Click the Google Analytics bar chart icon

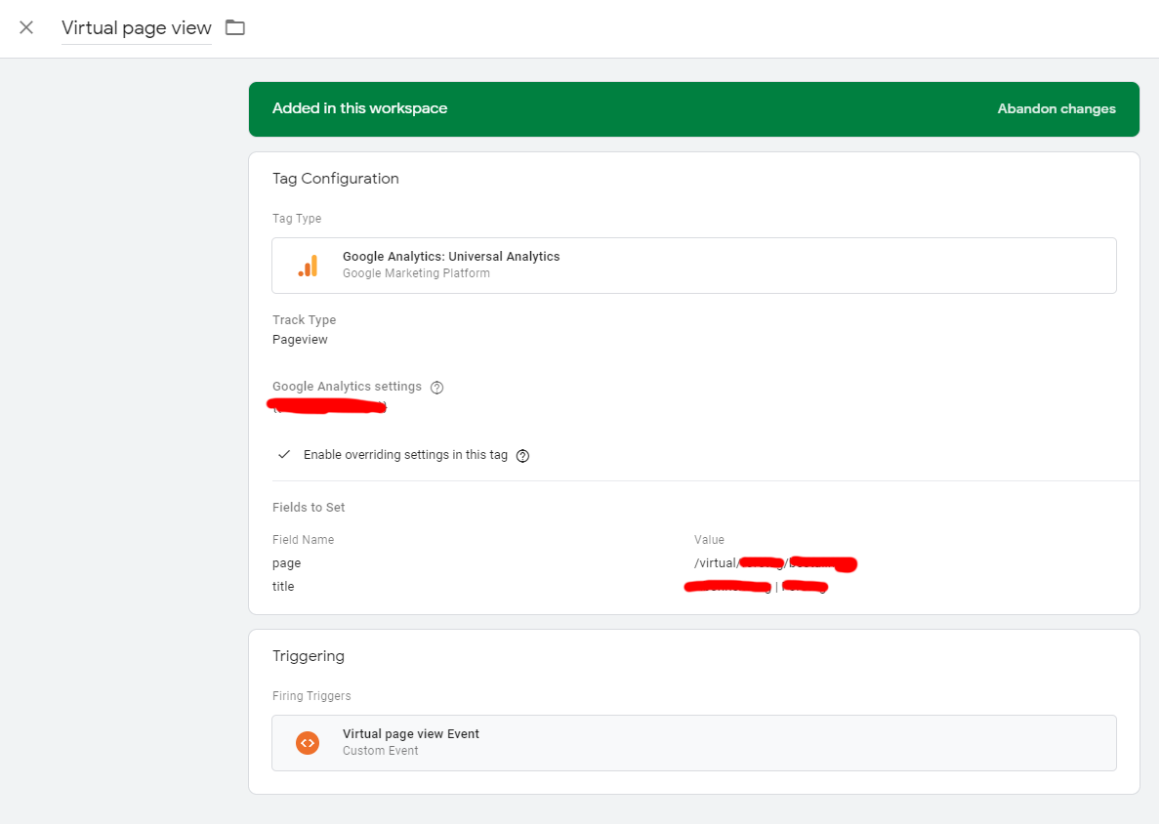pyautogui.click(x=308, y=265)
